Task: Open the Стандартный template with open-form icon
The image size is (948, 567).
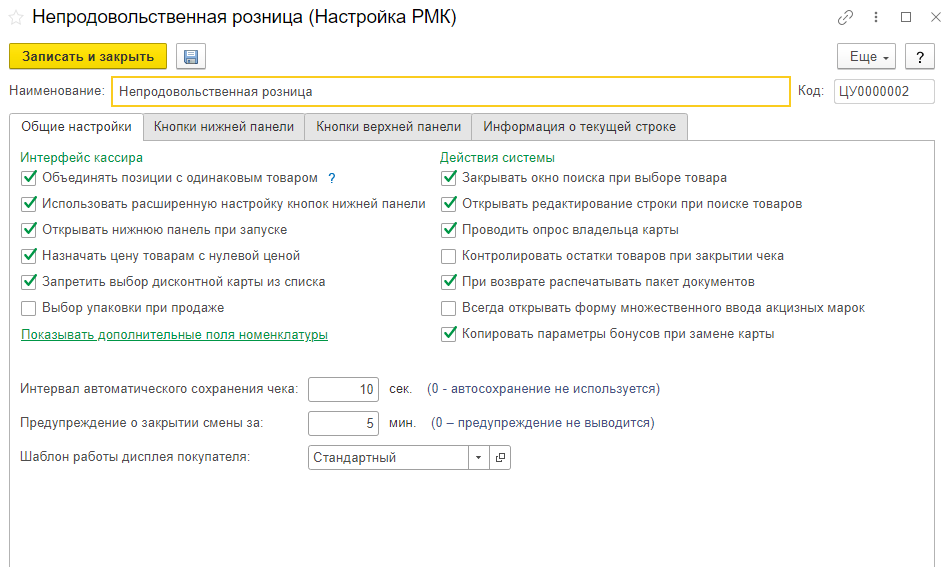Action: 500,458
